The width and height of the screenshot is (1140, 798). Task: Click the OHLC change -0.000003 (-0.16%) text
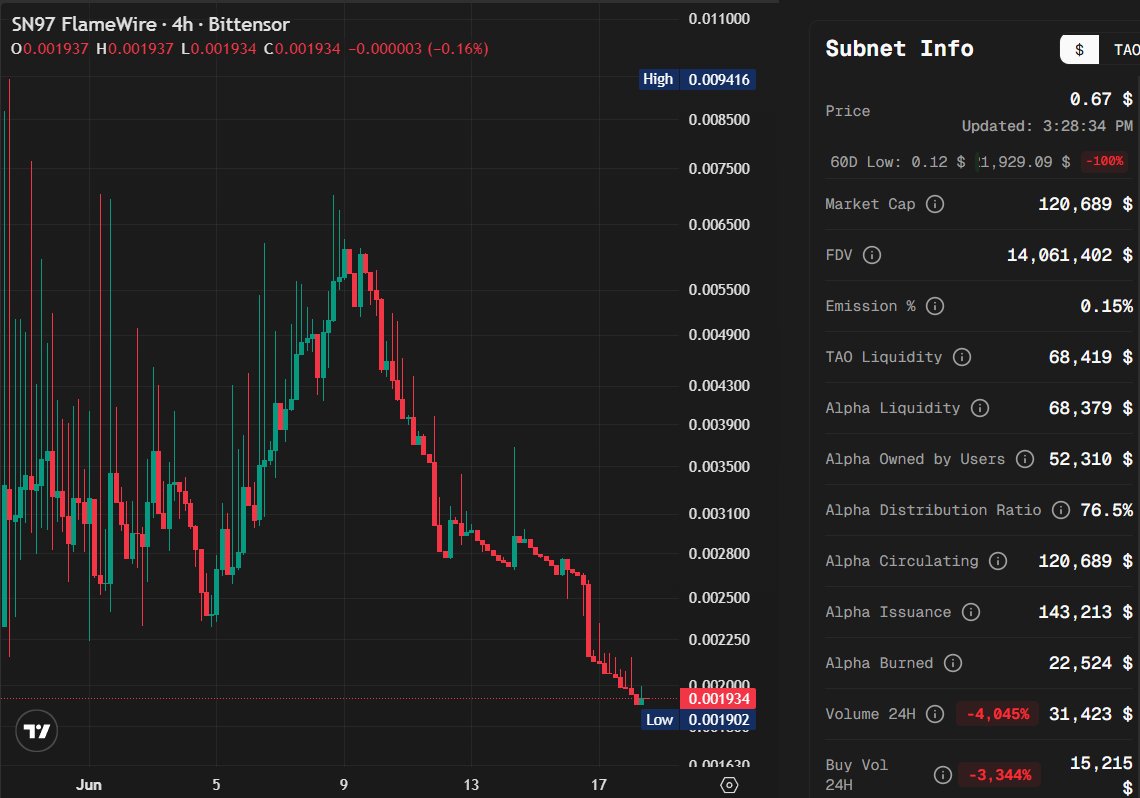[418, 49]
